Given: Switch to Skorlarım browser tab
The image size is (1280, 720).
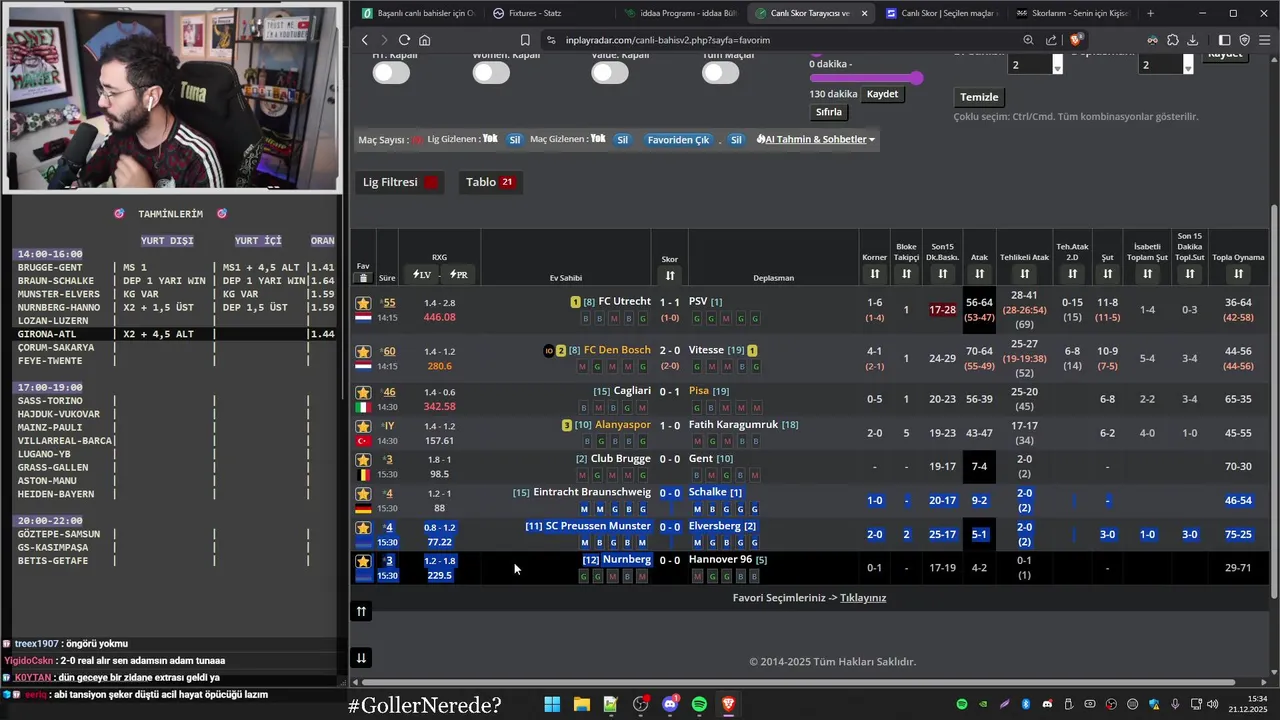Looking at the screenshot, I should (1072, 13).
